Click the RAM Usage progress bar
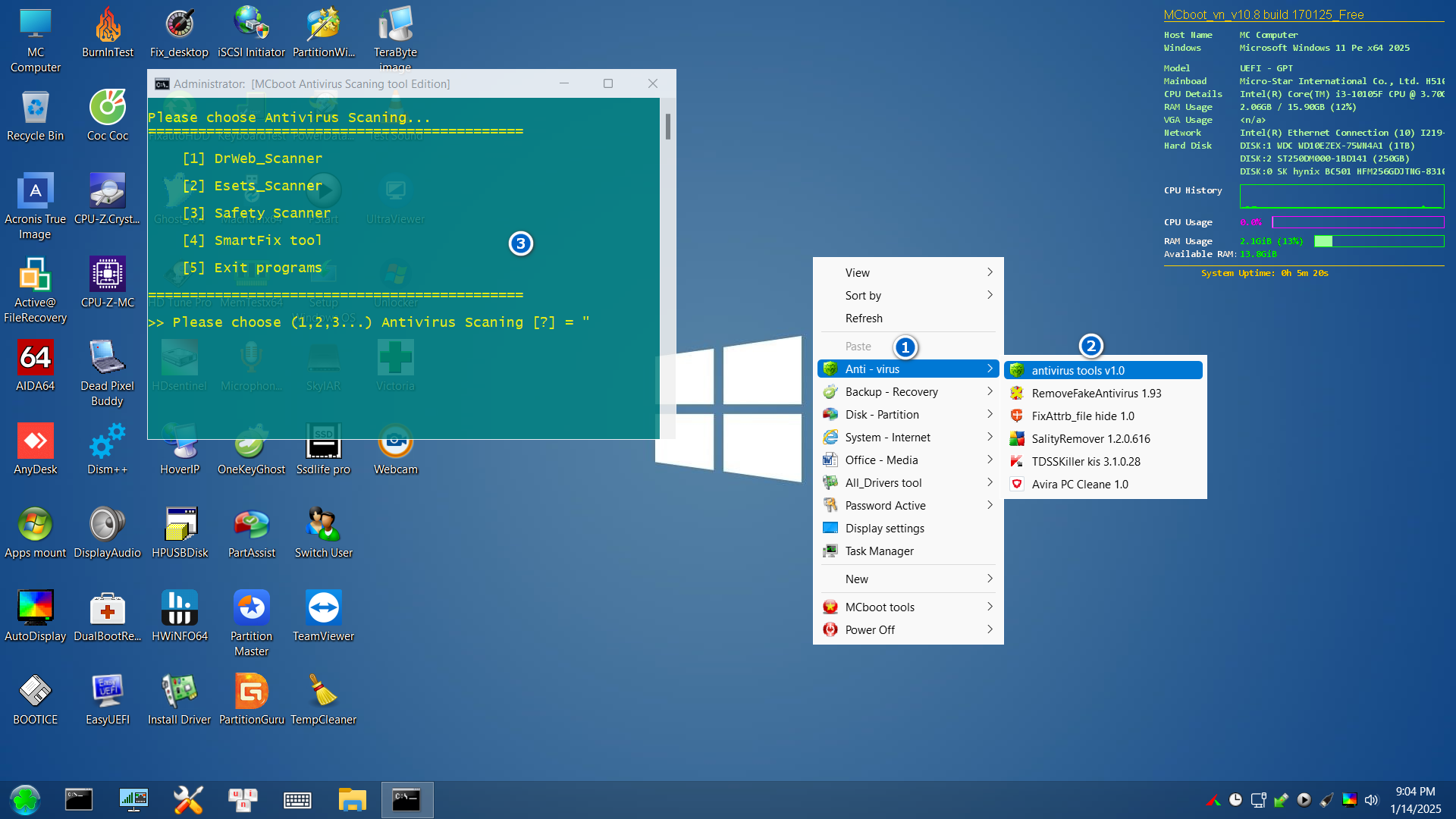 [1379, 241]
